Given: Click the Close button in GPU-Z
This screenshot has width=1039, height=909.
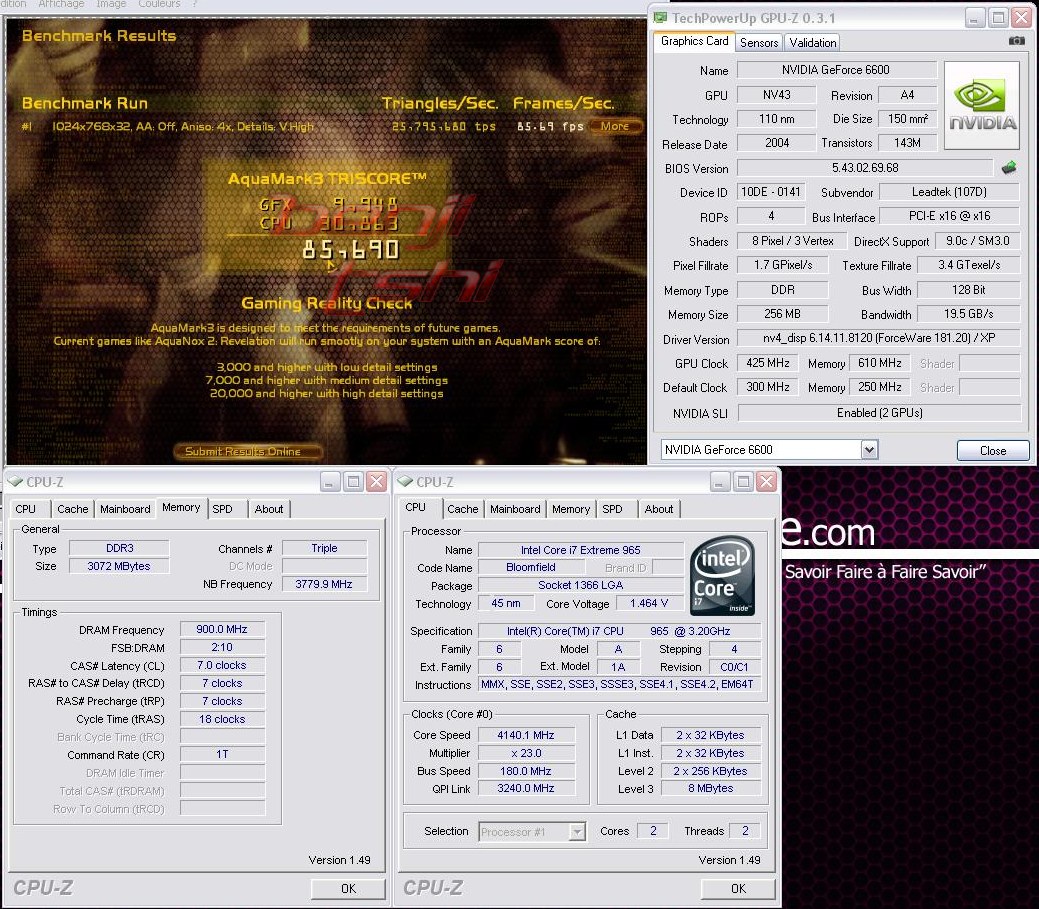Looking at the screenshot, I should (993, 451).
